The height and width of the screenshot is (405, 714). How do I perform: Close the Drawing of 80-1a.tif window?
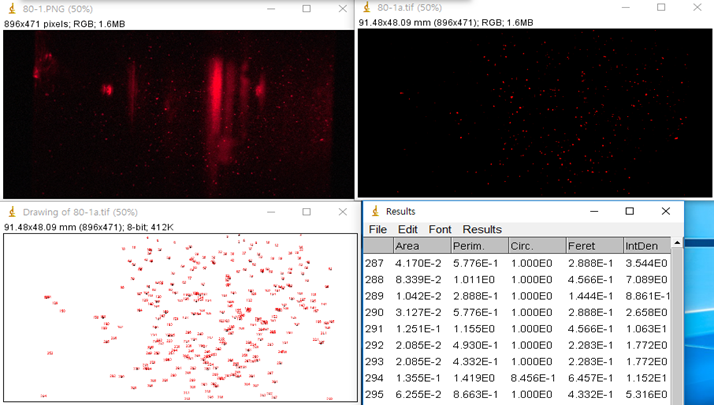342,212
